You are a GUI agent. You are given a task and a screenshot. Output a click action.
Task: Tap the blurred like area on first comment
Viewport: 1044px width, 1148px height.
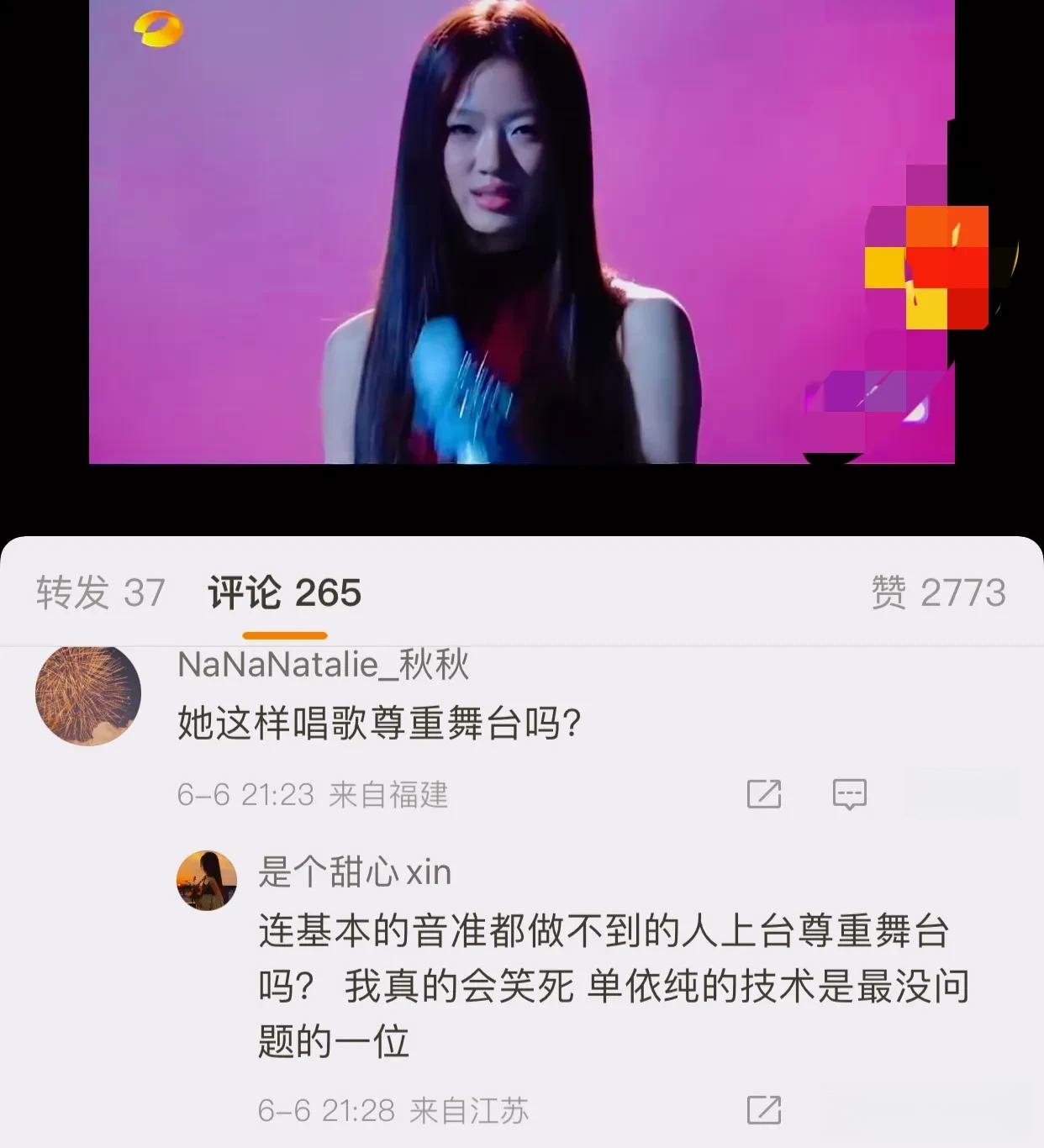coord(960,793)
